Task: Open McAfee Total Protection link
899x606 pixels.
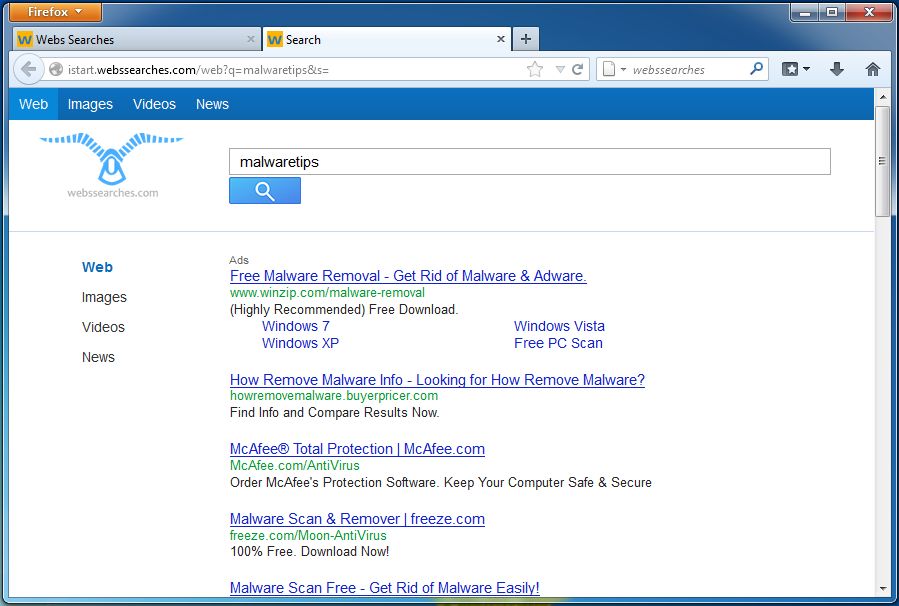Action: coord(357,449)
